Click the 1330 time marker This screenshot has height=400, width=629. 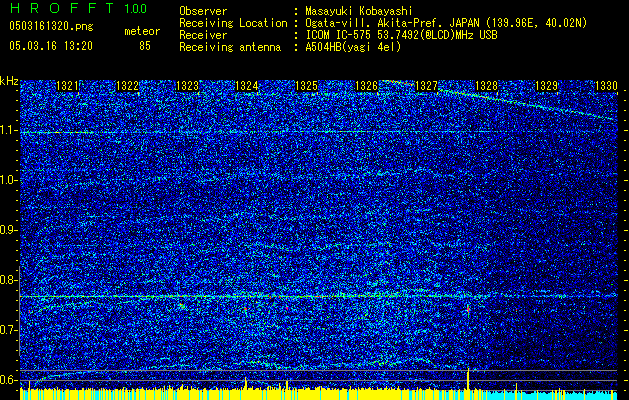[x=606, y=85]
